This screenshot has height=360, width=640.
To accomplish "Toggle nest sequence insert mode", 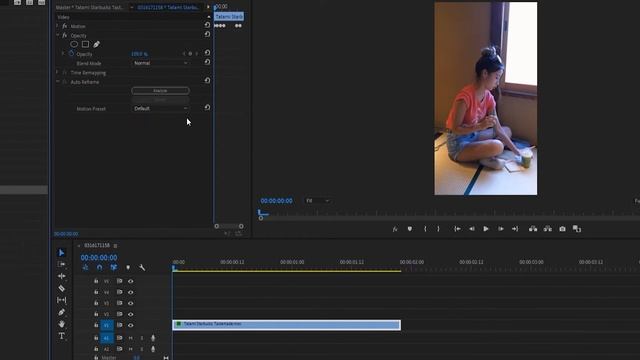I will 85,267.
